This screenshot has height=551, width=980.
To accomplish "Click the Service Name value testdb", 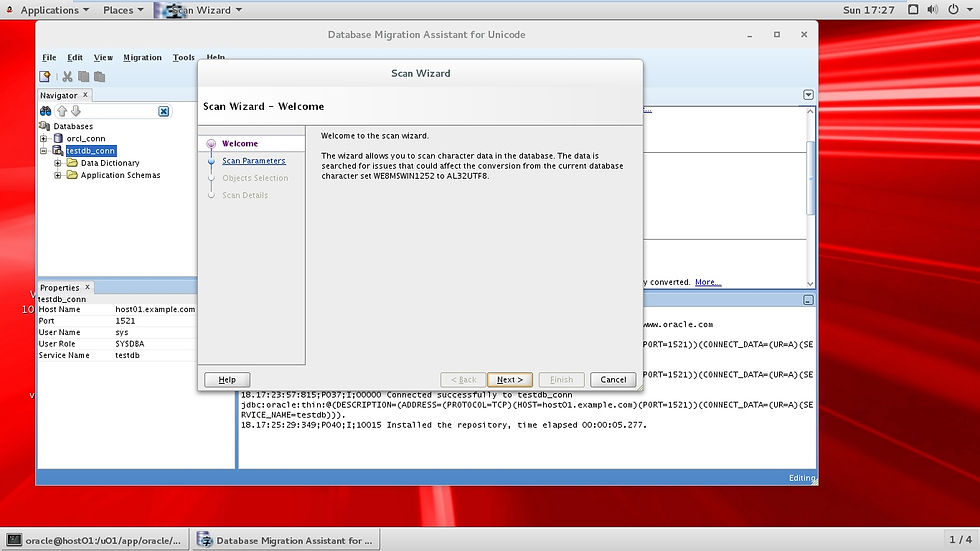I will pos(128,355).
